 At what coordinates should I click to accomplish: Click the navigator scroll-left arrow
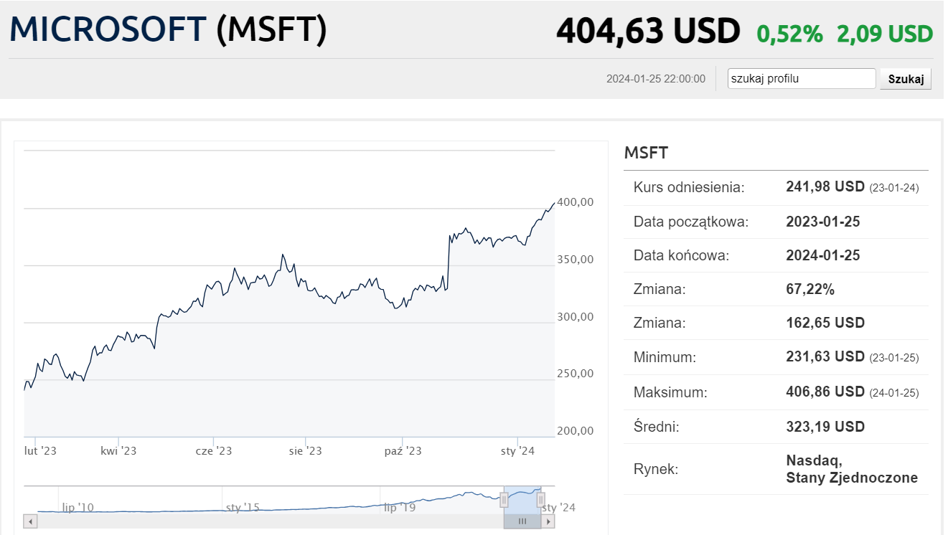pyautogui.click(x=30, y=521)
